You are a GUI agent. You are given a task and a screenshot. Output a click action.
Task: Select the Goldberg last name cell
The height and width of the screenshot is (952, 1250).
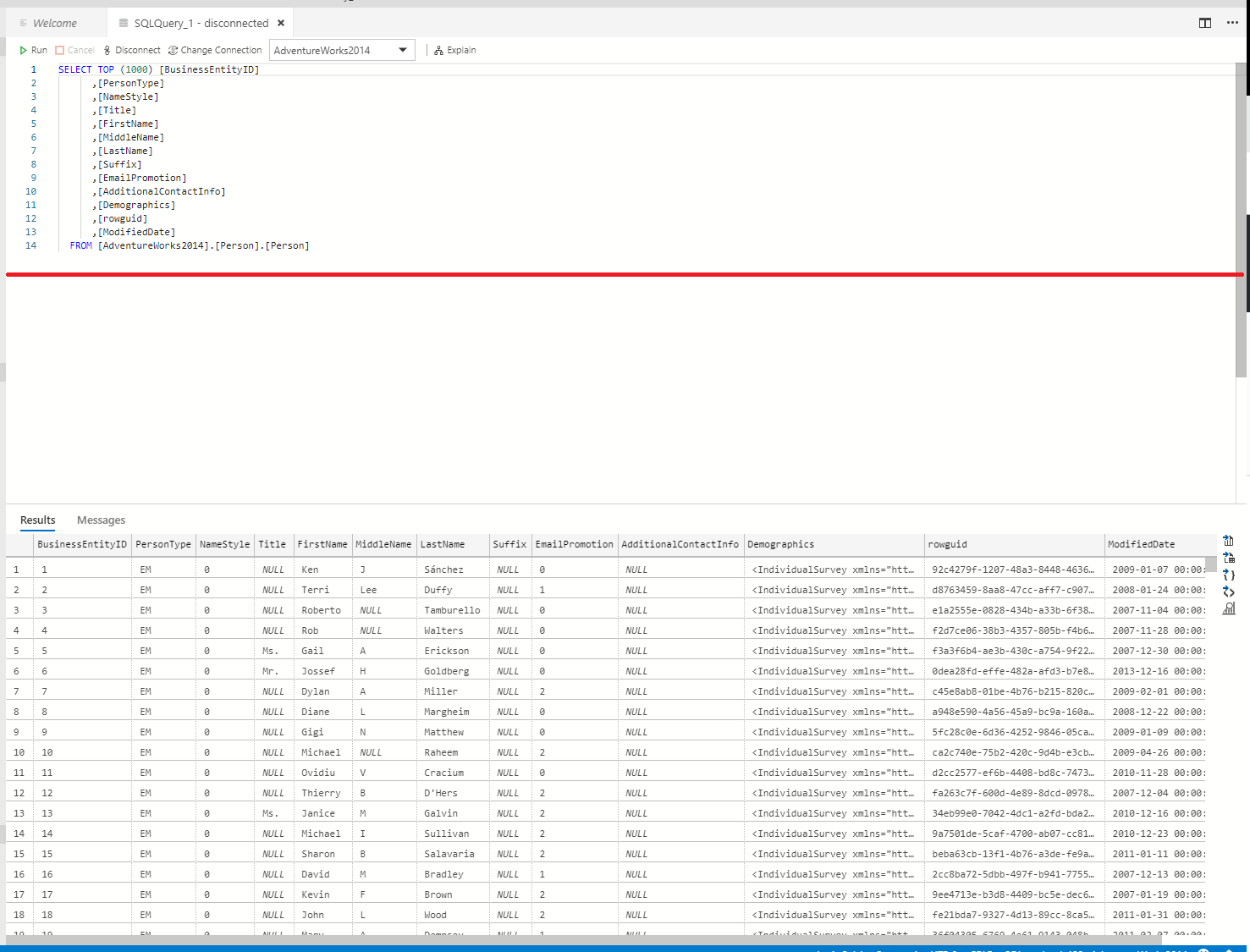click(453, 671)
